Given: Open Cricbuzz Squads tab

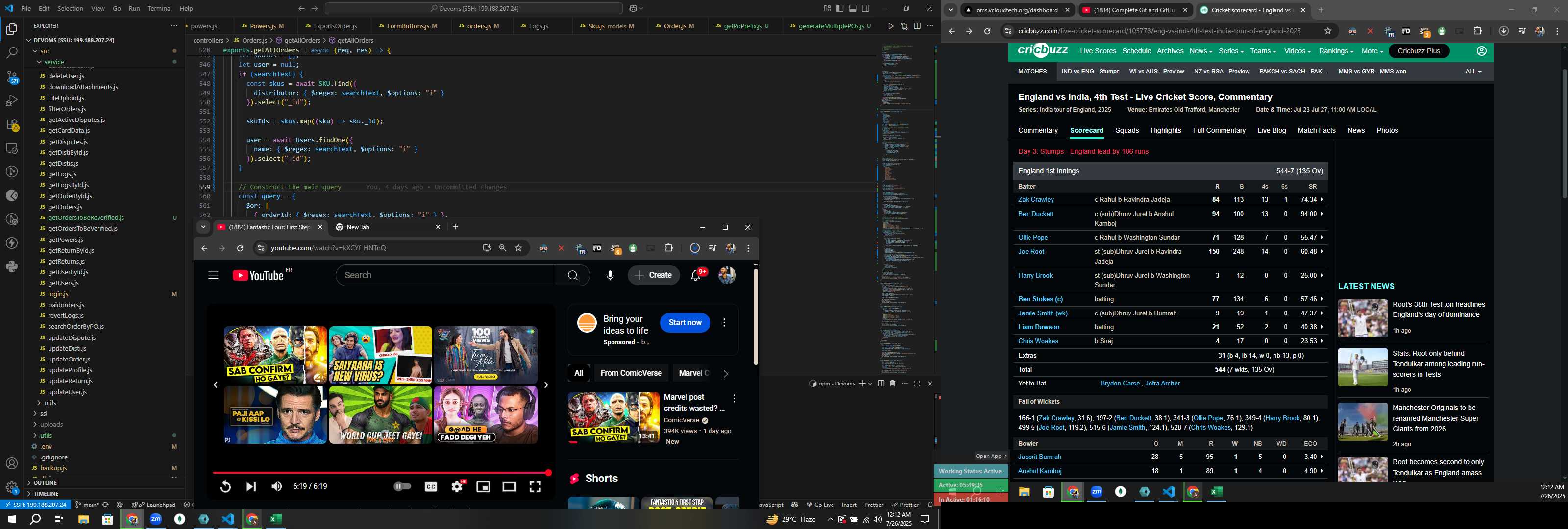Looking at the screenshot, I should [1127, 130].
